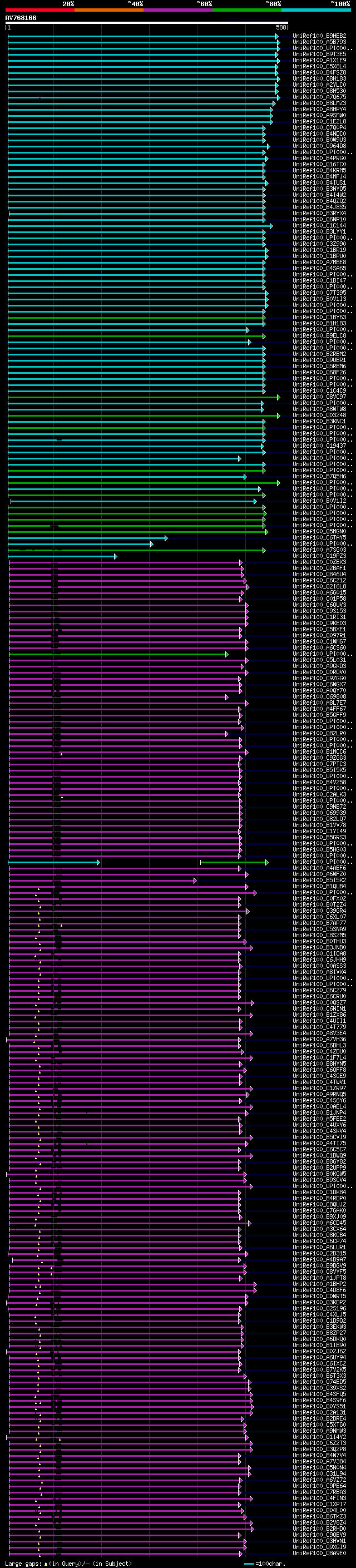Click hit label UniRef100_B4QZQ2
The image size is (356, 1568).
coord(319,201)
